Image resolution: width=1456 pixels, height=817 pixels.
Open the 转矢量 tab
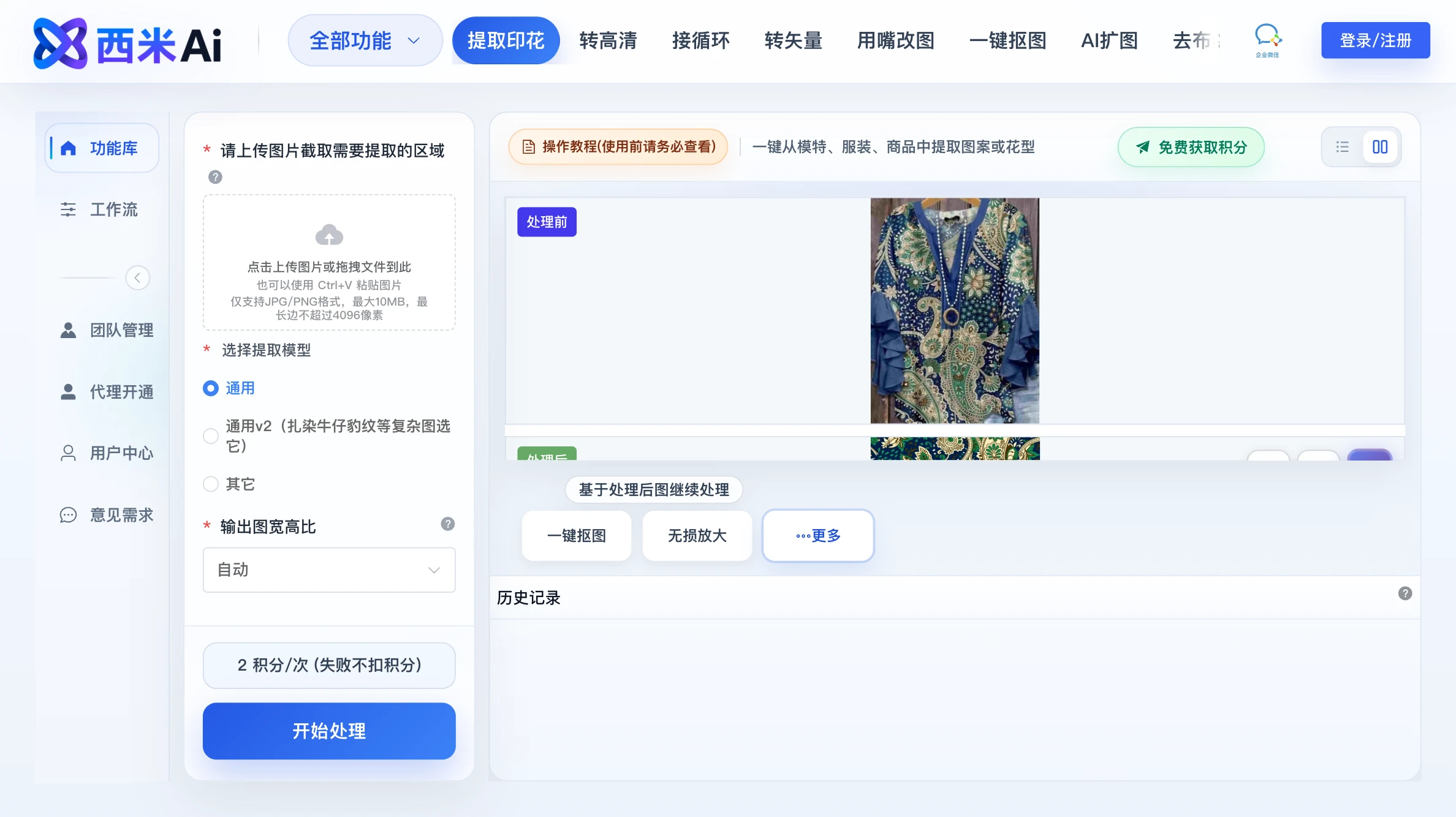click(793, 41)
